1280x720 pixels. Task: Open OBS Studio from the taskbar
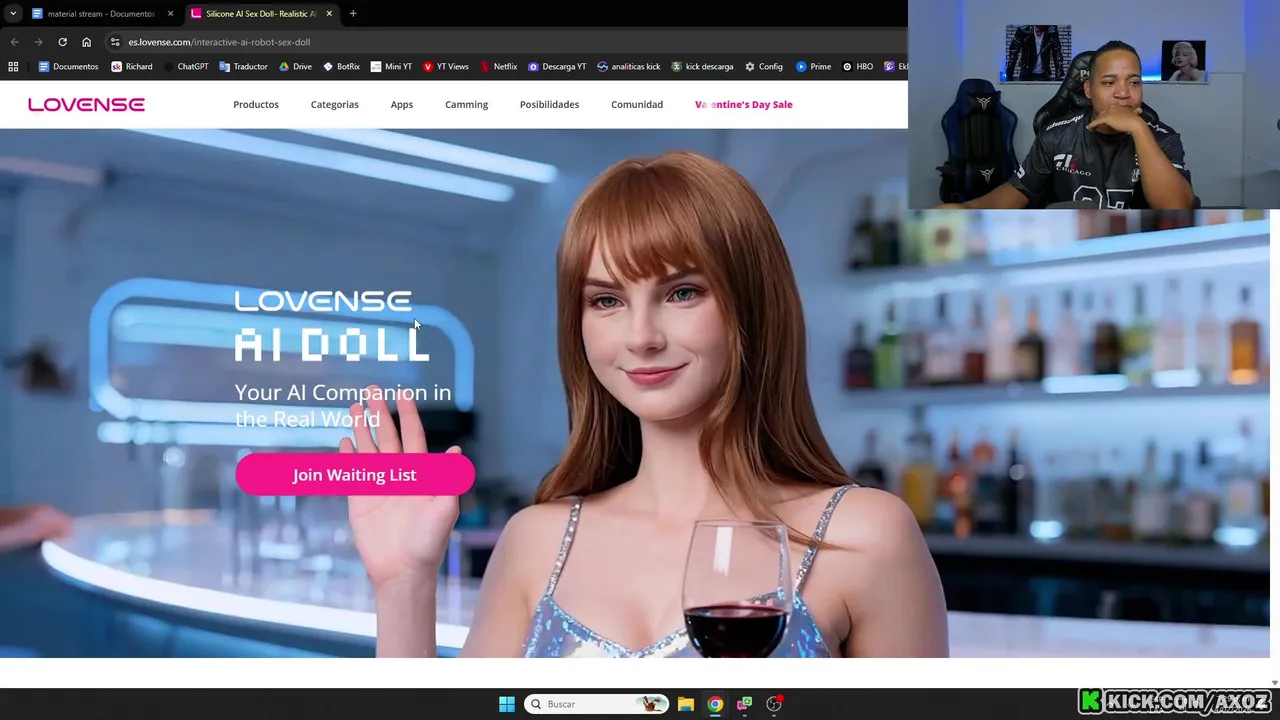(x=774, y=704)
